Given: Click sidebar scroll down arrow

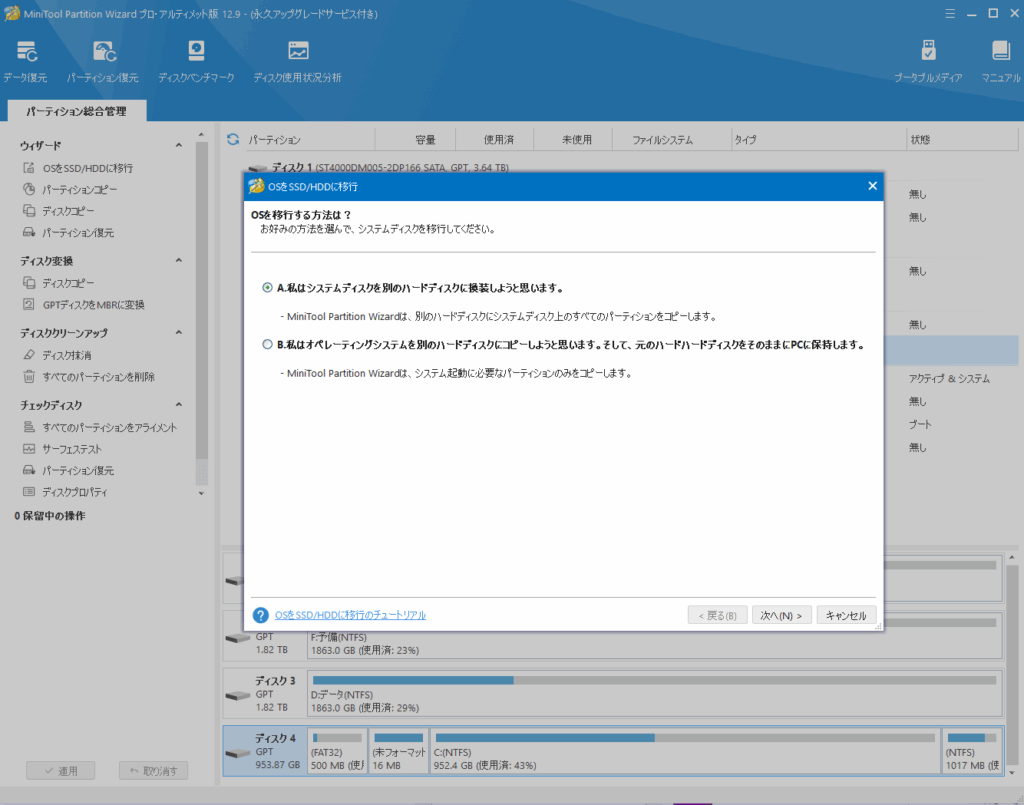Looking at the screenshot, I should (x=201, y=493).
